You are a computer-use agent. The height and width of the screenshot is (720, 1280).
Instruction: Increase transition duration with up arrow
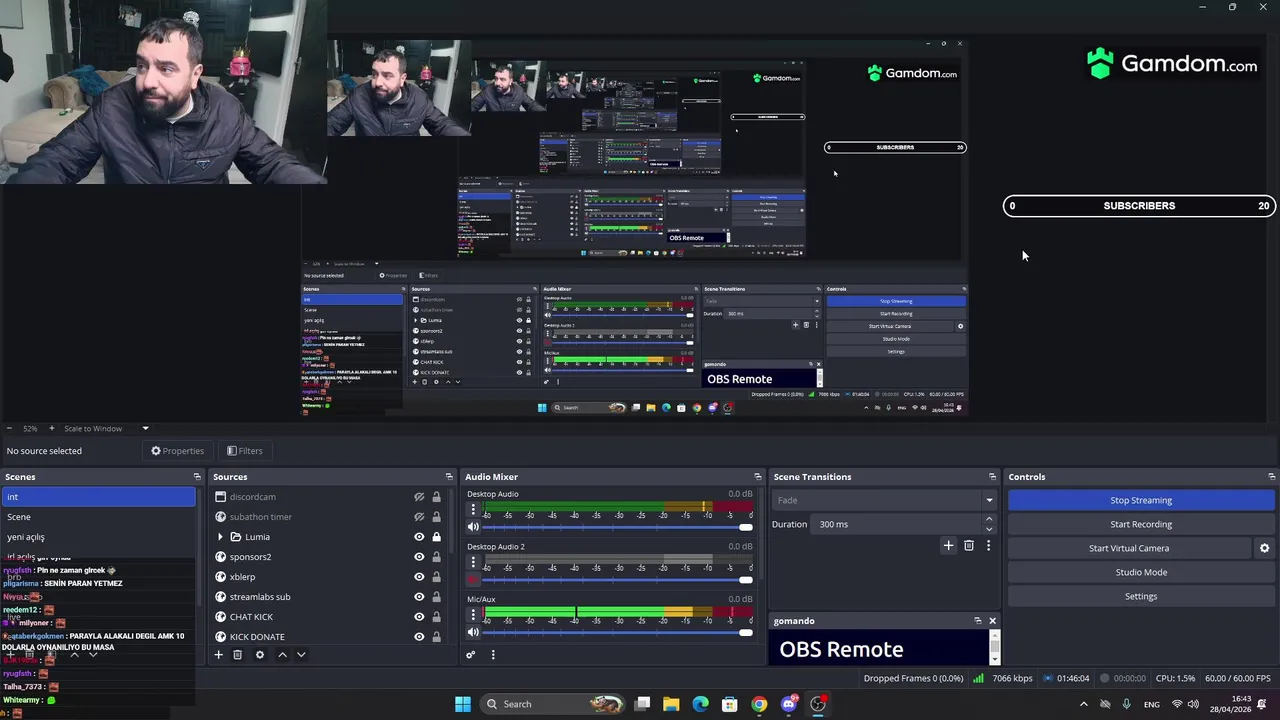989,519
